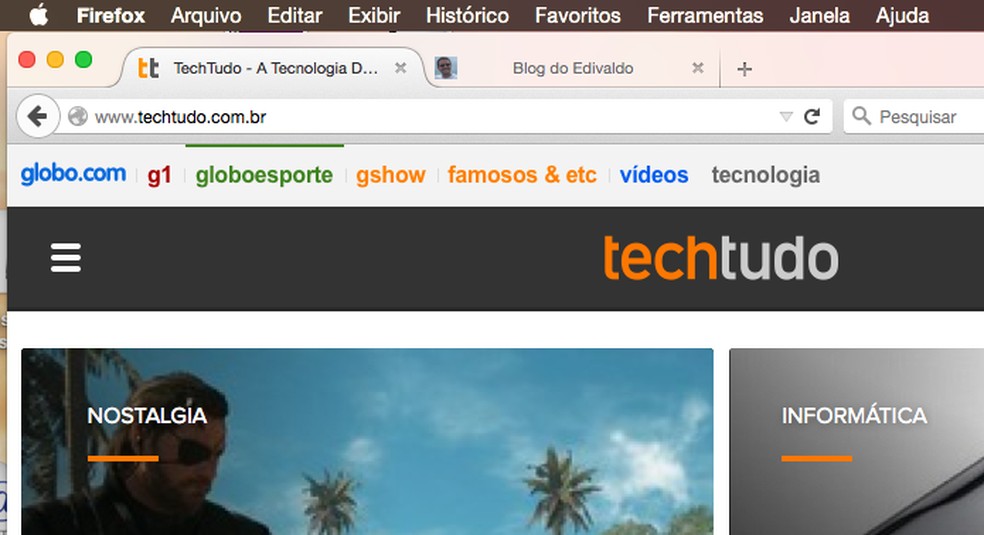Screen dimensions: 984x535
Task: Click the techtudo logo
Action: [x=720, y=258]
